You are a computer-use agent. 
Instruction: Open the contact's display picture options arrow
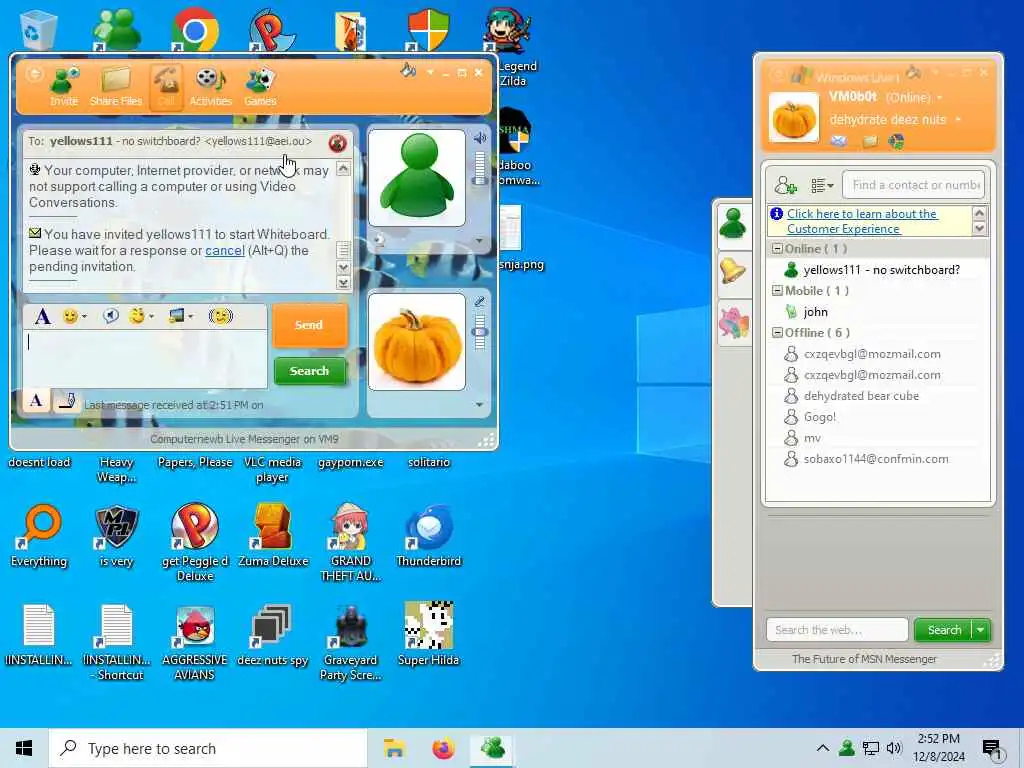click(x=479, y=241)
